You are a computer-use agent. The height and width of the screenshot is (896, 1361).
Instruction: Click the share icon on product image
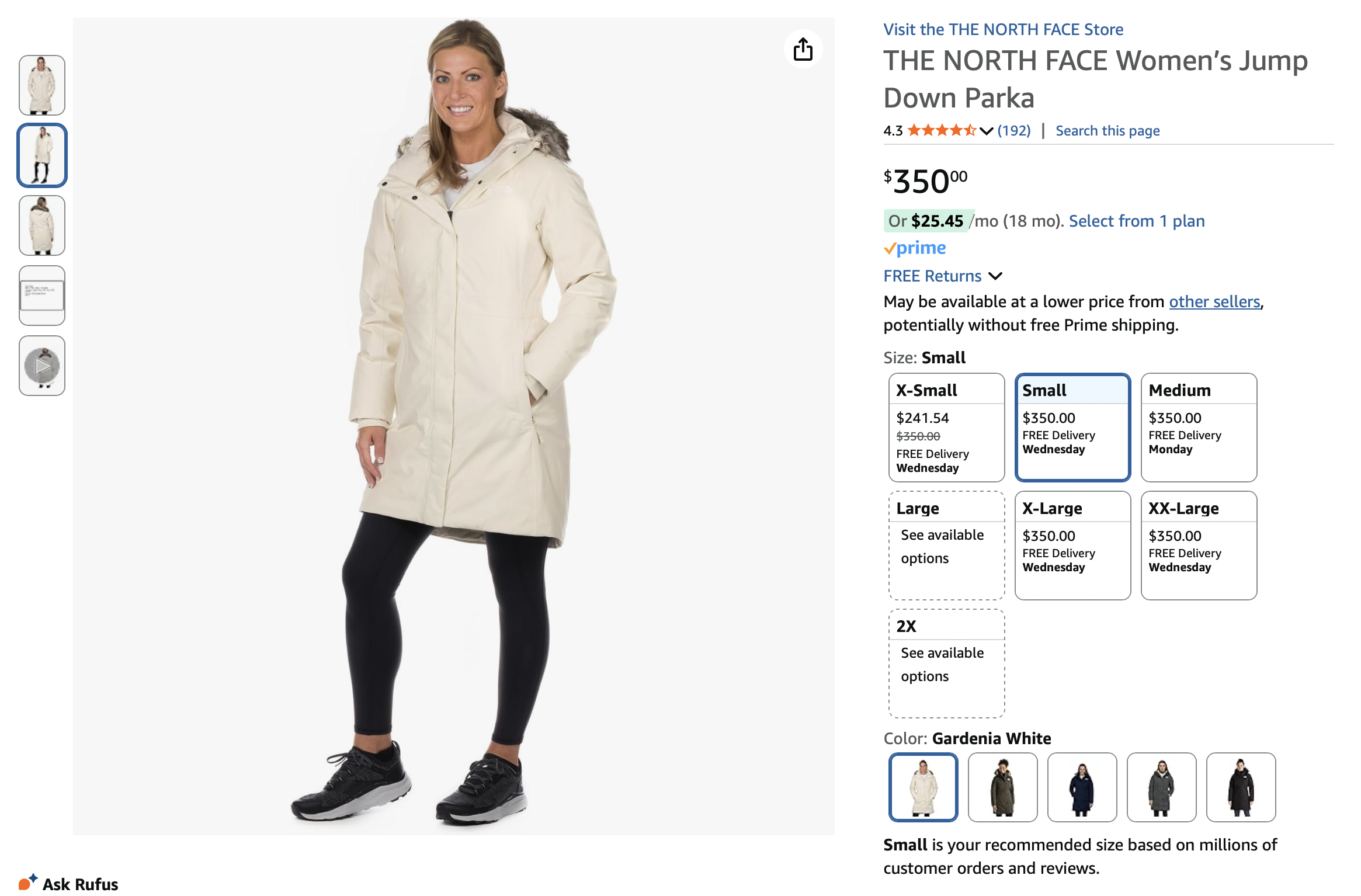pos(803,49)
